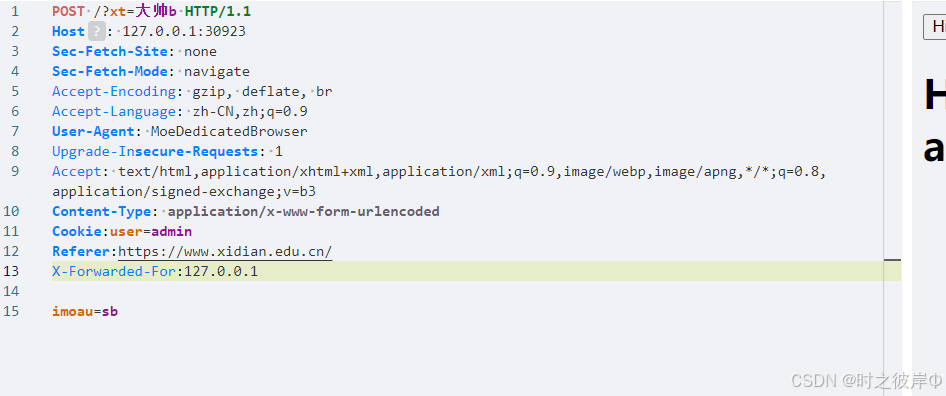946x396 pixels.
Task: Click the question mark icon beside Host
Action: (97, 31)
